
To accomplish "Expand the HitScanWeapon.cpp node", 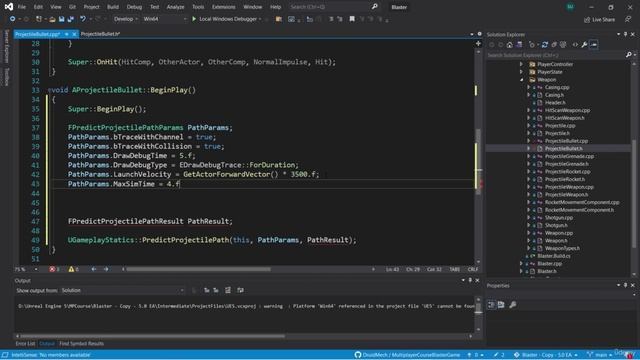I will [529, 110].
